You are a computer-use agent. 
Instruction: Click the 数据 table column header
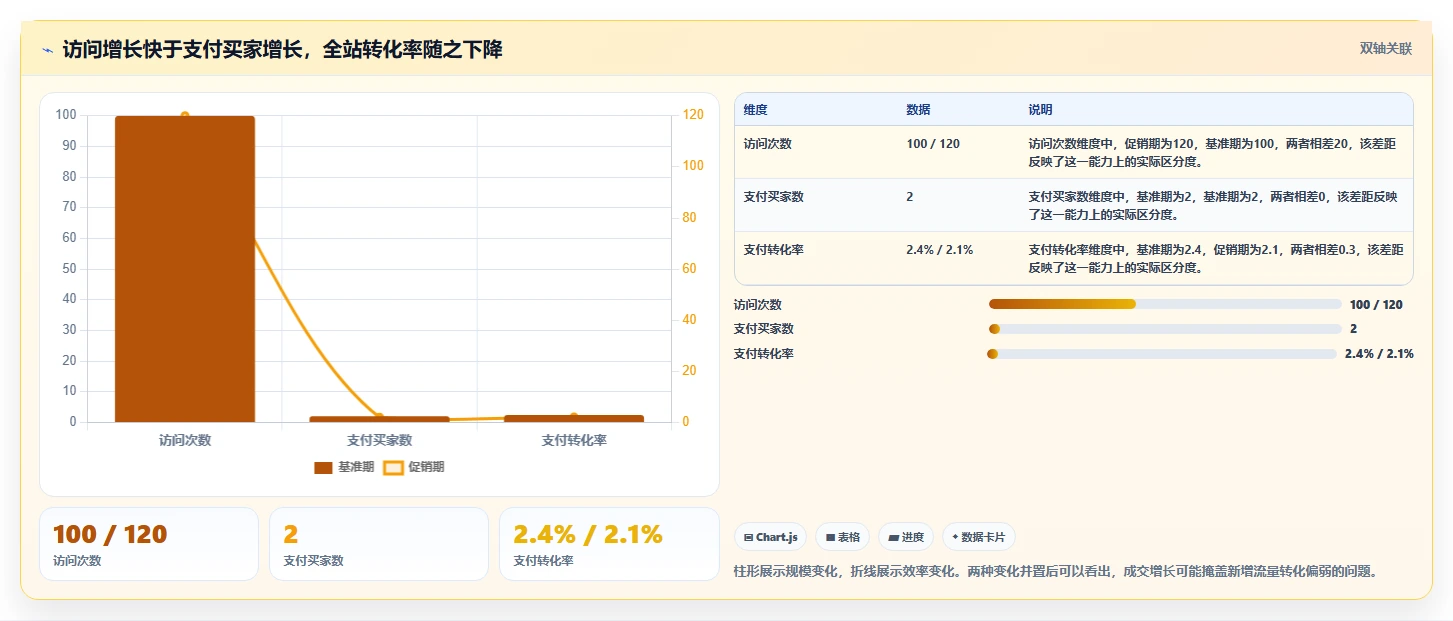[918, 110]
